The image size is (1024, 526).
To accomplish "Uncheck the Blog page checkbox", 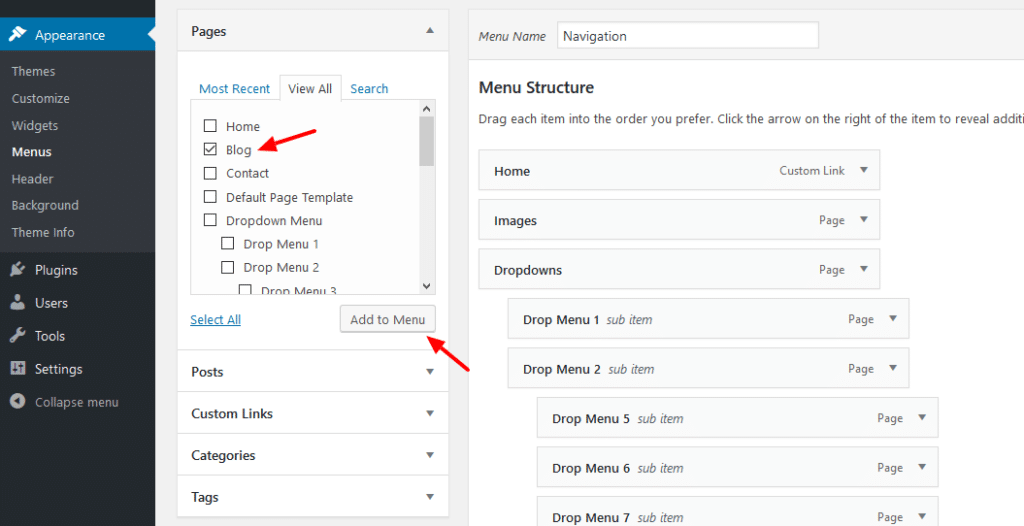I will [x=210, y=150].
